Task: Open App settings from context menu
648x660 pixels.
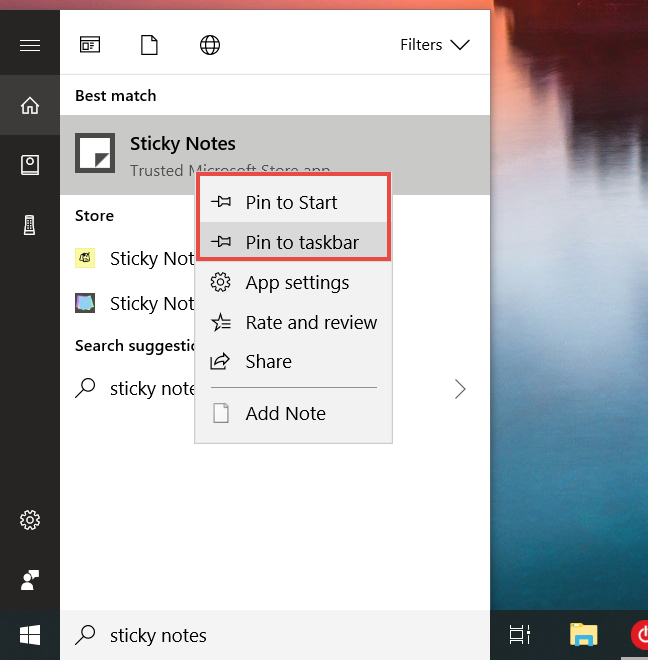Action: [x=293, y=282]
